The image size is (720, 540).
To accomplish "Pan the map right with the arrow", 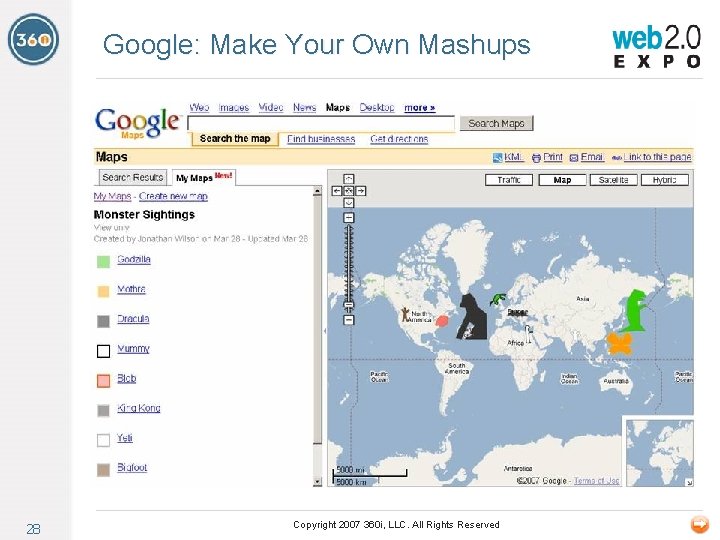I will [361, 191].
